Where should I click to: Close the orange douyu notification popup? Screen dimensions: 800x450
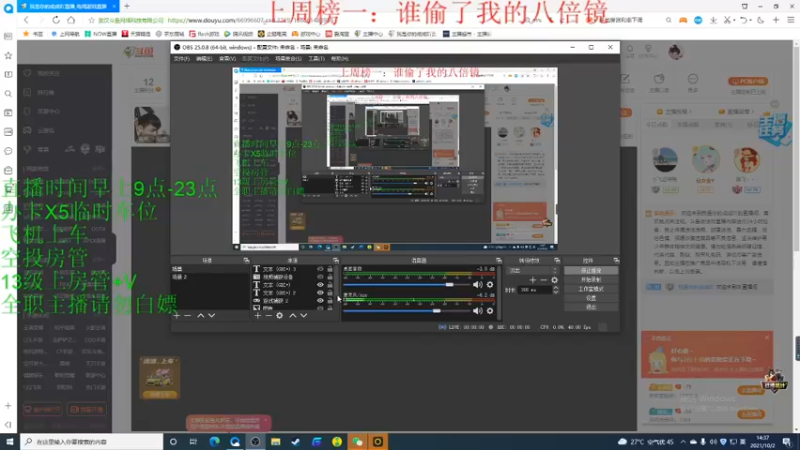pyautogui.click(x=767, y=338)
